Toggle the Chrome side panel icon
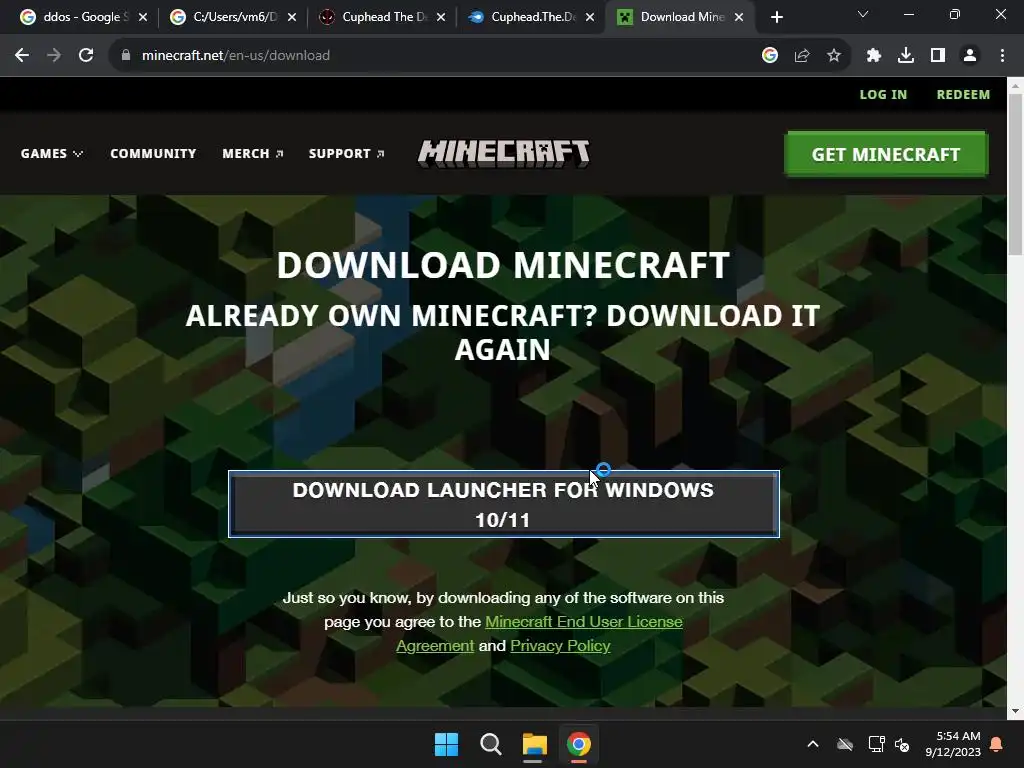The width and height of the screenshot is (1024, 768). 938,56
